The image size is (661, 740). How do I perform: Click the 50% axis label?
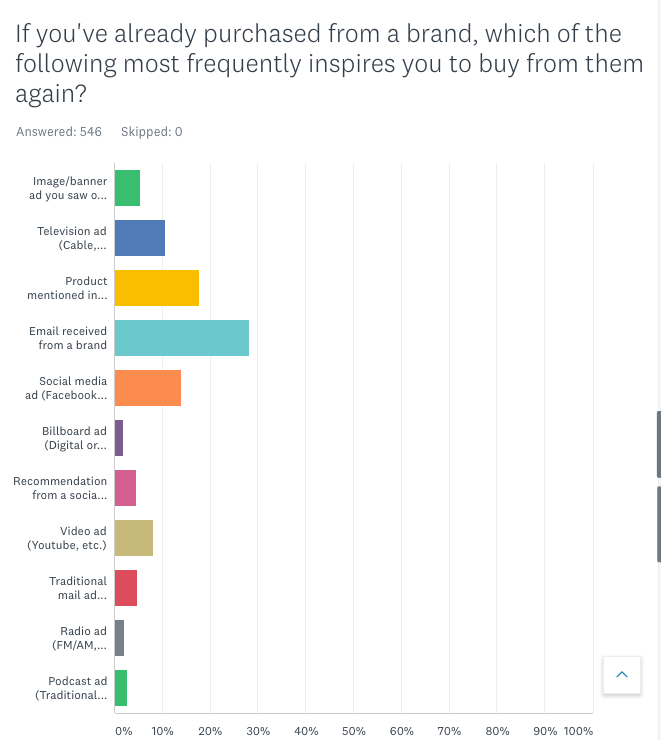354,731
